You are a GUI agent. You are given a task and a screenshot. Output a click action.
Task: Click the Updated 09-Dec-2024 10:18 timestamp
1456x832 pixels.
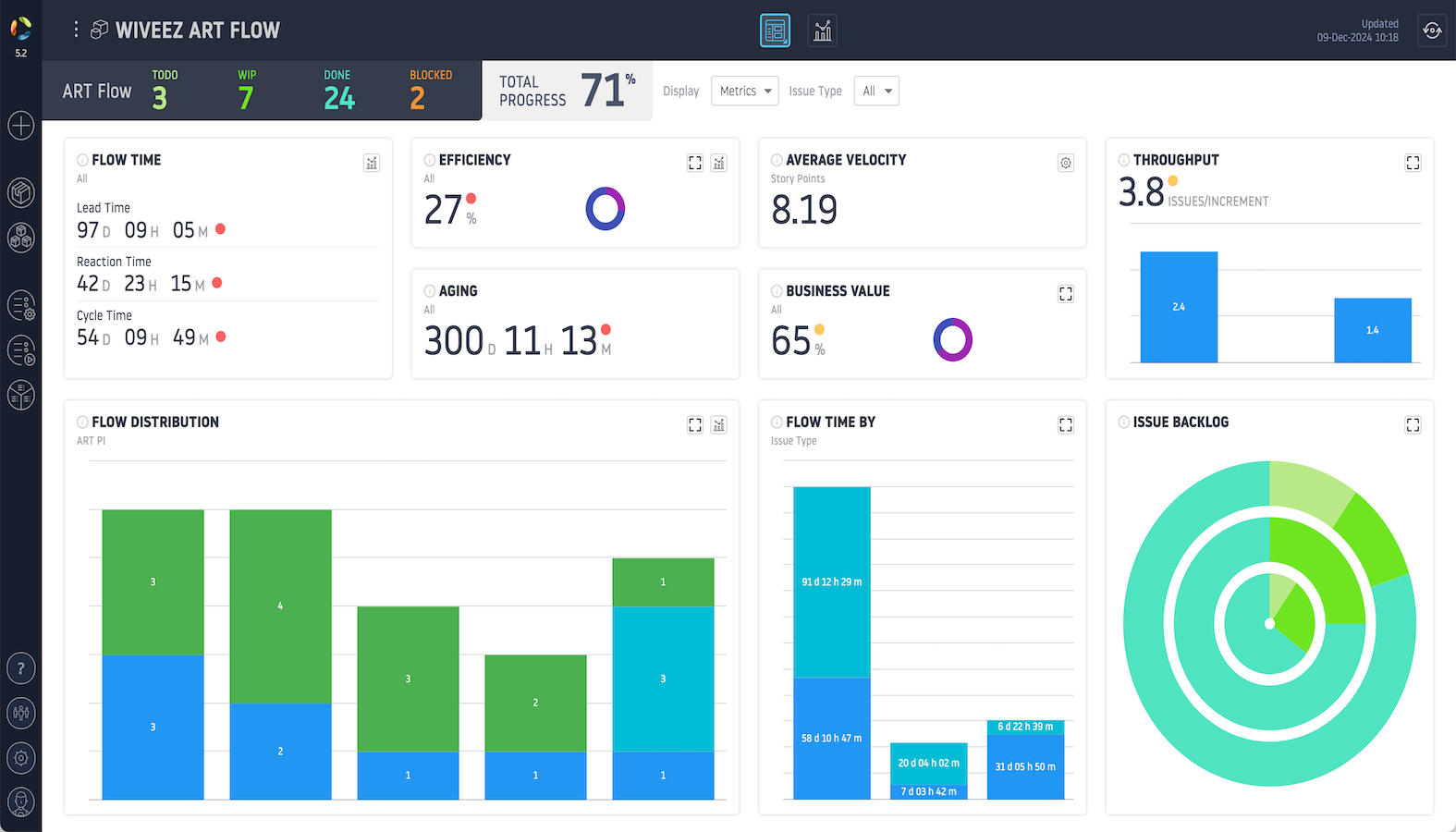click(1357, 31)
